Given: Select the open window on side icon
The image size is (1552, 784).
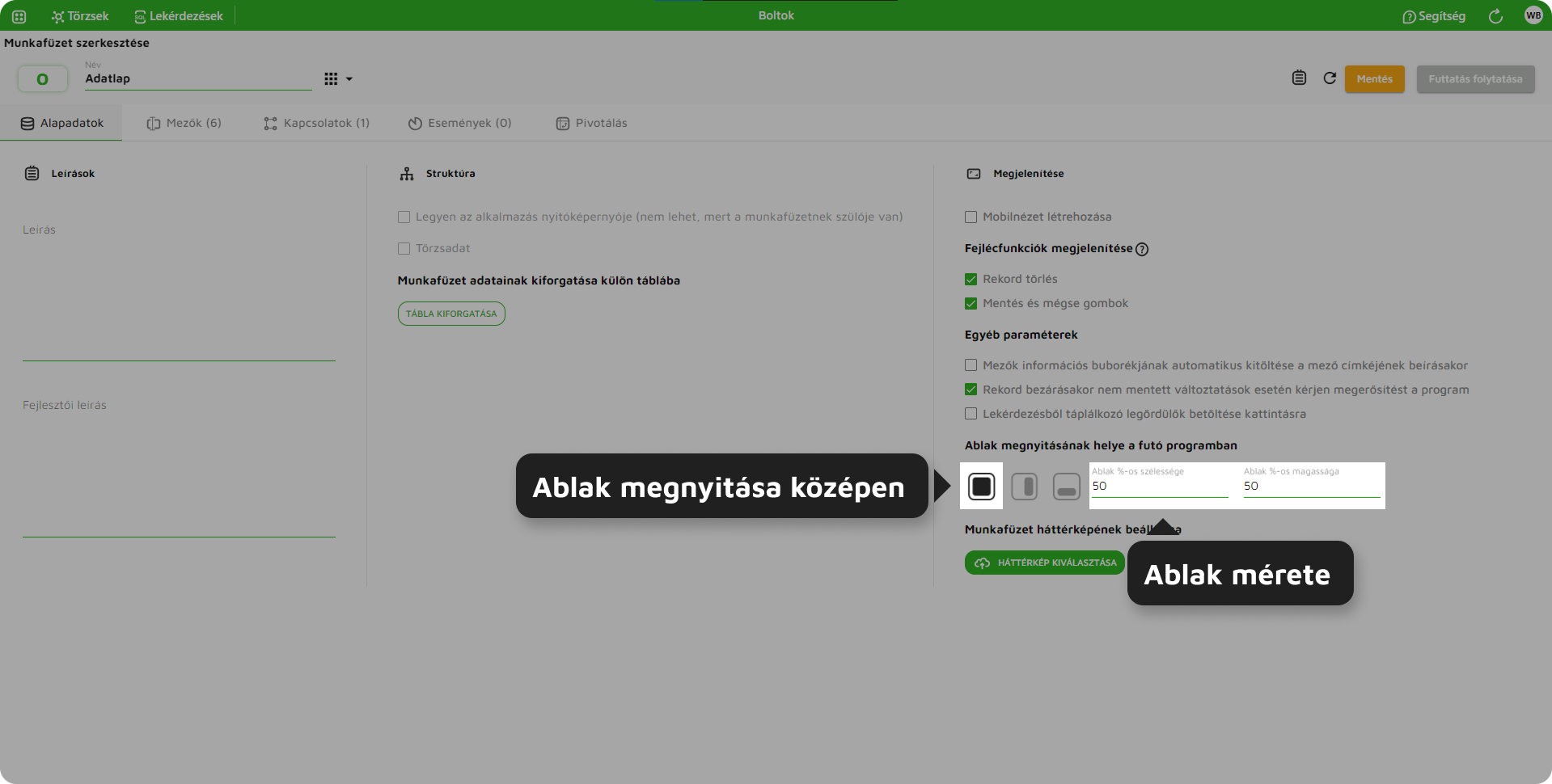Looking at the screenshot, I should pyautogui.click(x=1024, y=487).
